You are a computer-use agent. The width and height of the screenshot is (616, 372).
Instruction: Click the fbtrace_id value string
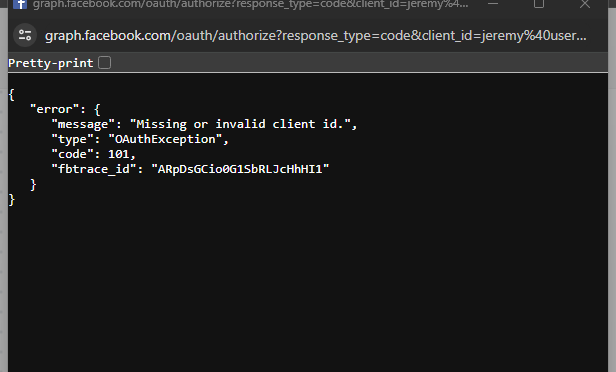pos(240,169)
